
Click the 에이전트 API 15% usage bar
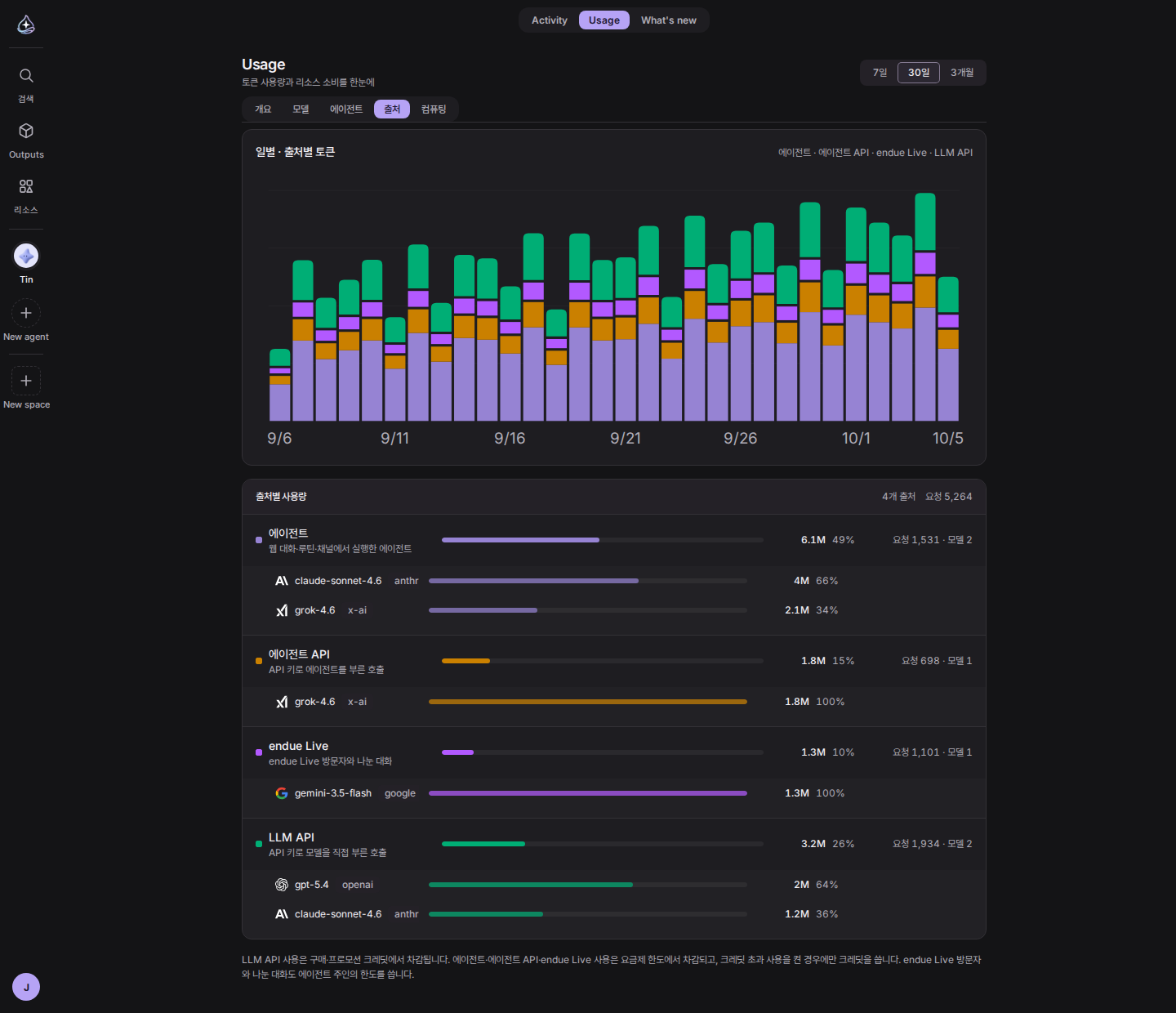click(603, 661)
